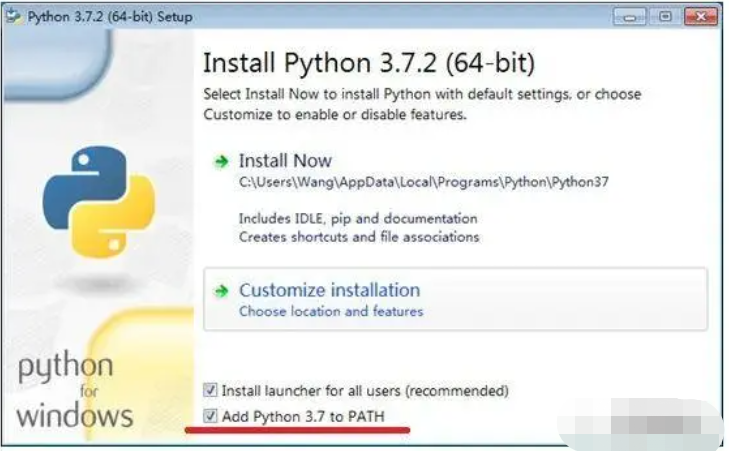Click the default install path under Install Now

pos(423,182)
